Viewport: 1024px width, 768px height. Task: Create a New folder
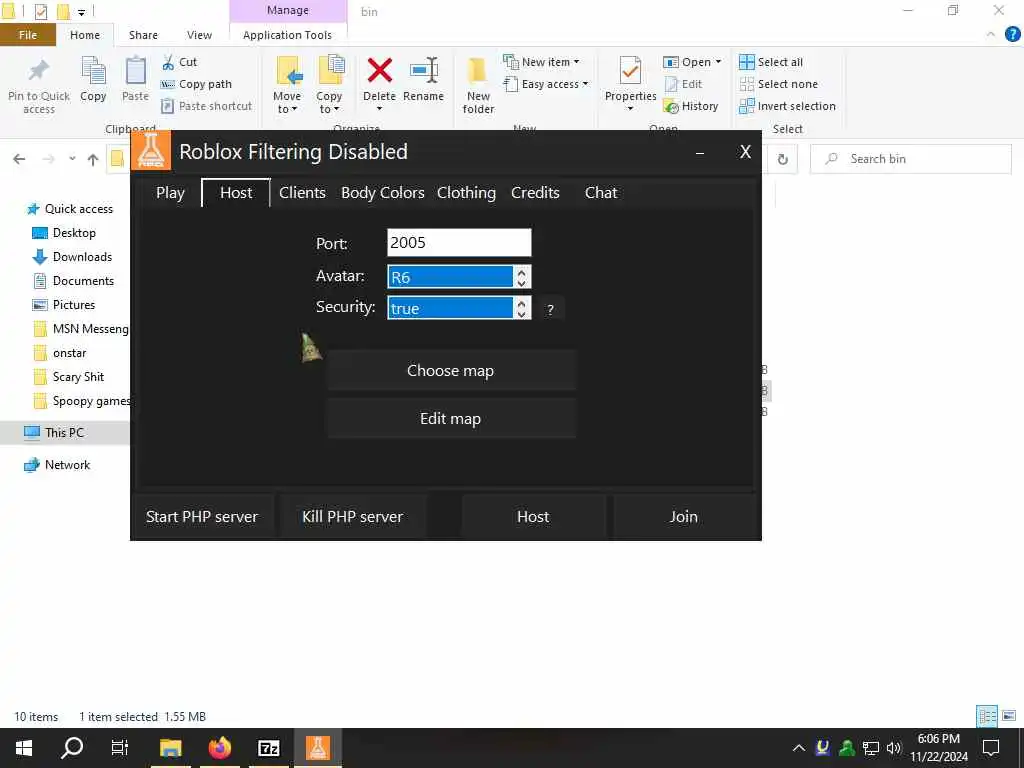pyautogui.click(x=478, y=85)
